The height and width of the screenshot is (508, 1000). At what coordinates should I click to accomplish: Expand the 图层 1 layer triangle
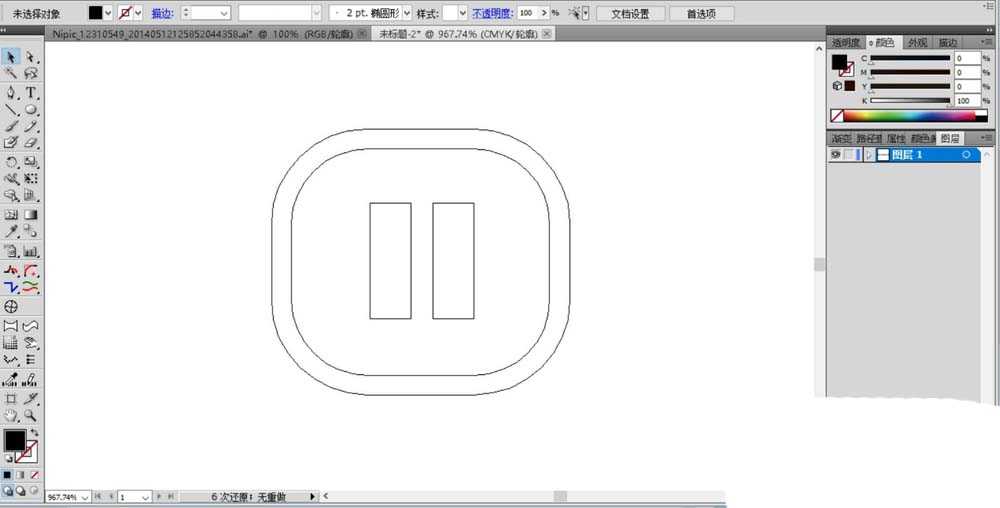(x=868, y=155)
